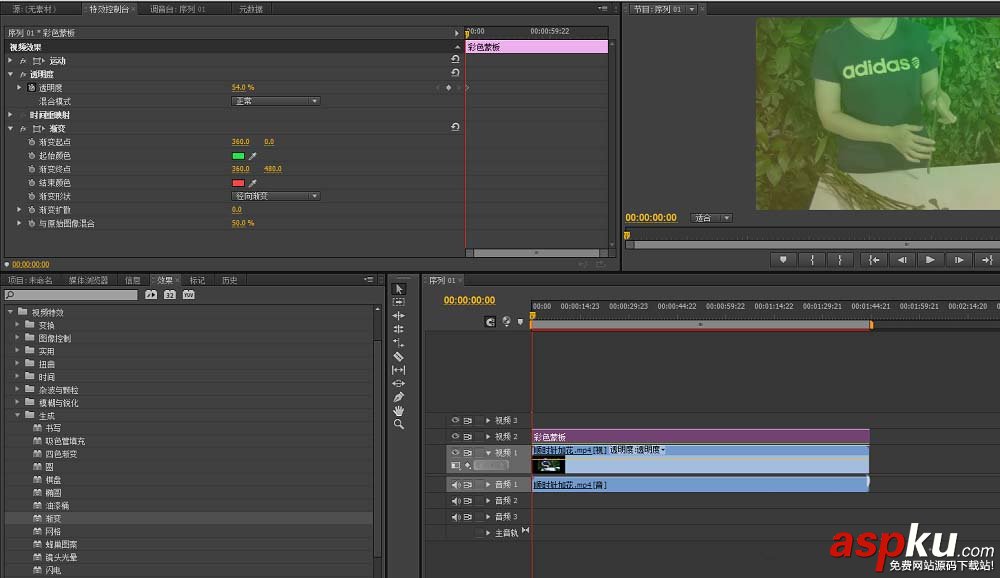Mute the 音频 1 track speaker
The height and width of the screenshot is (578, 1000).
pyautogui.click(x=455, y=485)
